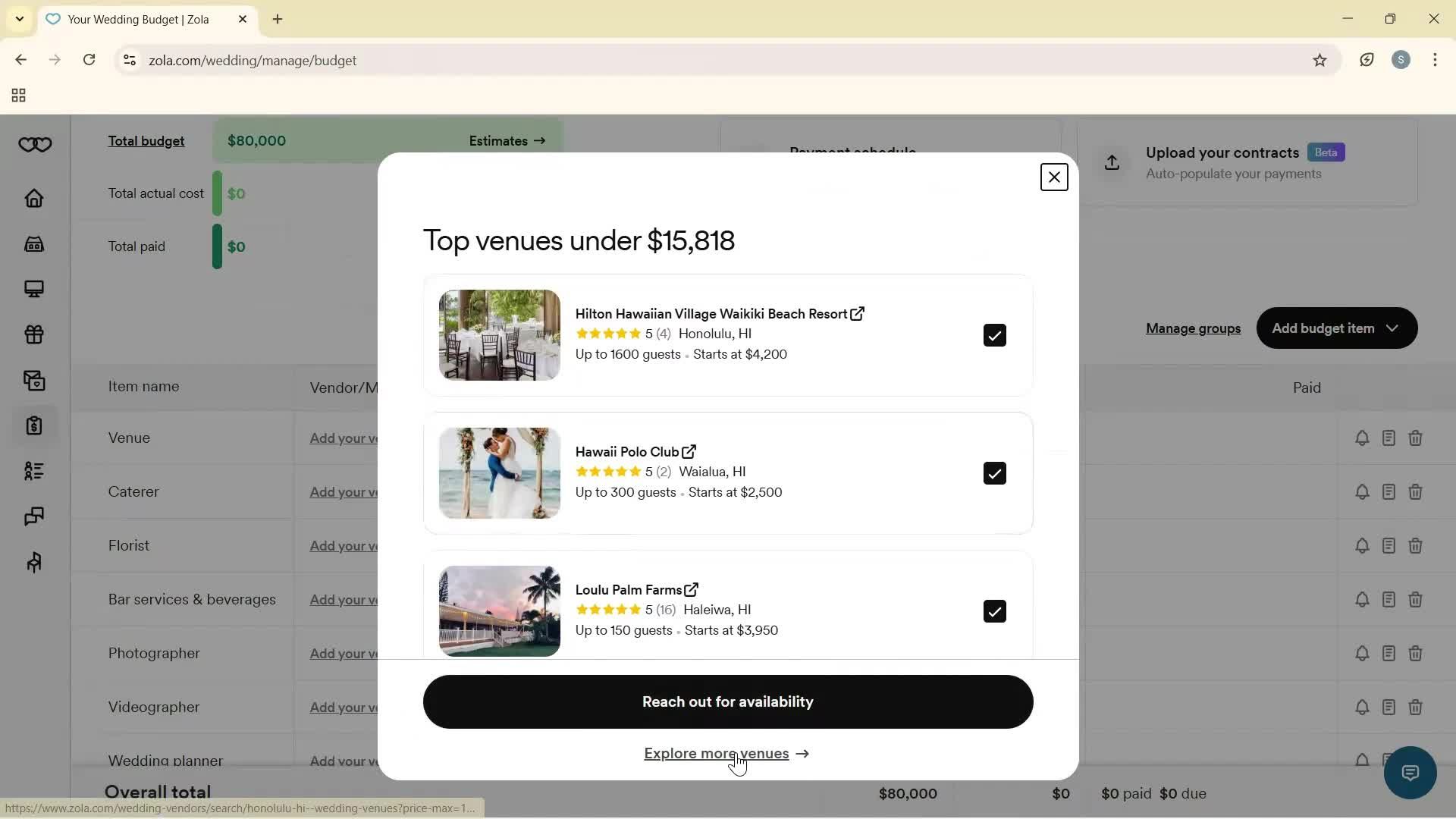1456x819 pixels.
Task: Uncheck Loulu Palm Farms selection
Action: (x=994, y=611)
